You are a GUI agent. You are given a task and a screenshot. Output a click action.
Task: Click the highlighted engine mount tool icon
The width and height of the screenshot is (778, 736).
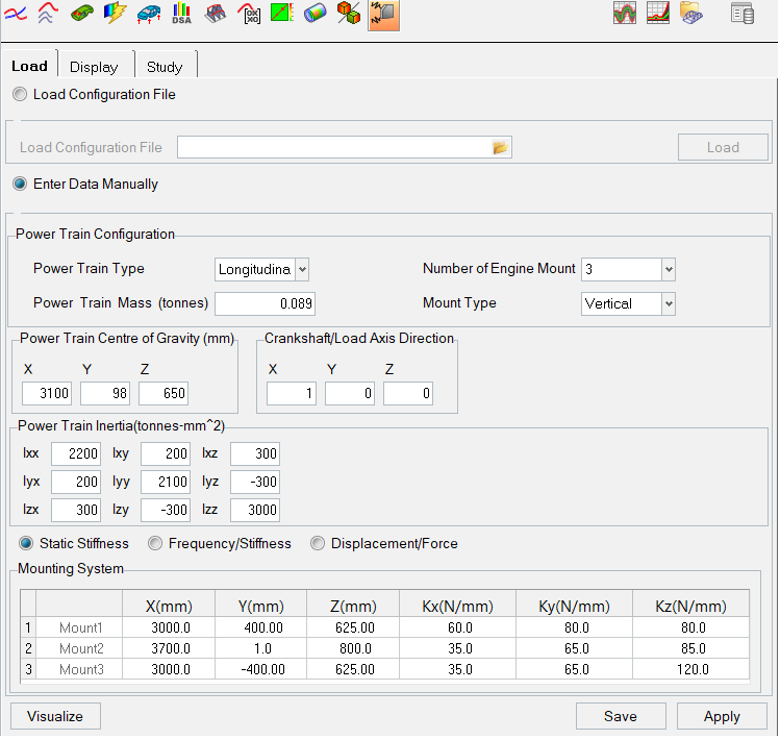point(382,14)
